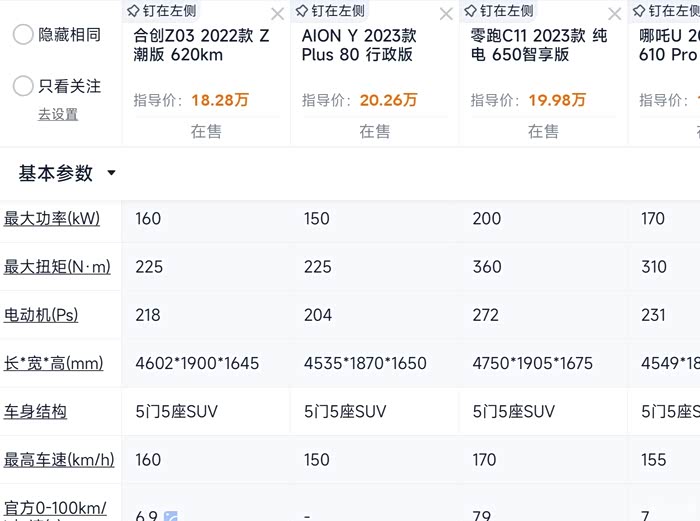The image size is (700, 521).
Task: Remove 合创Z03 from the comparison
Action: (277, 14)
